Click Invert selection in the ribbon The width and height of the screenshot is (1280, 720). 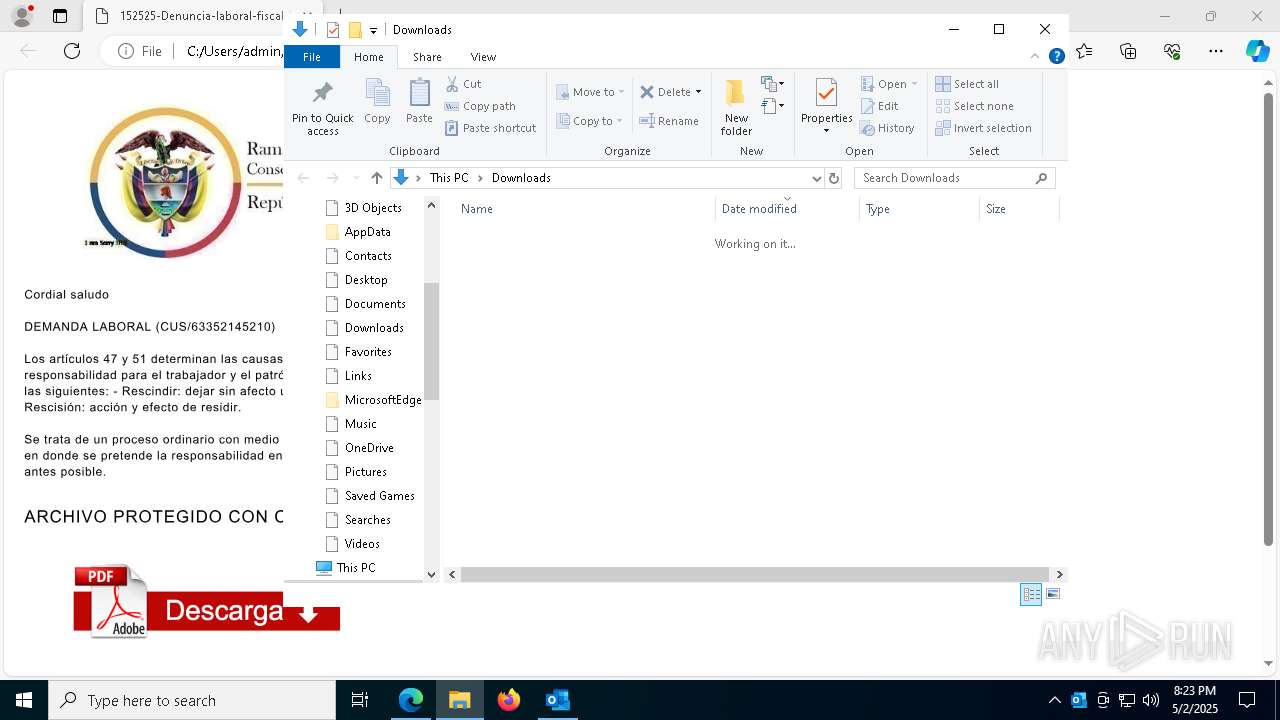(983, 128)
